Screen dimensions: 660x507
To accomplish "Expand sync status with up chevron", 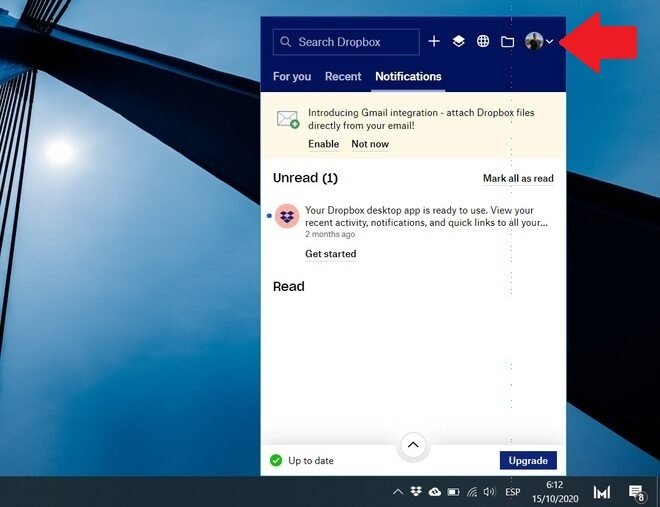I will 413,445.
